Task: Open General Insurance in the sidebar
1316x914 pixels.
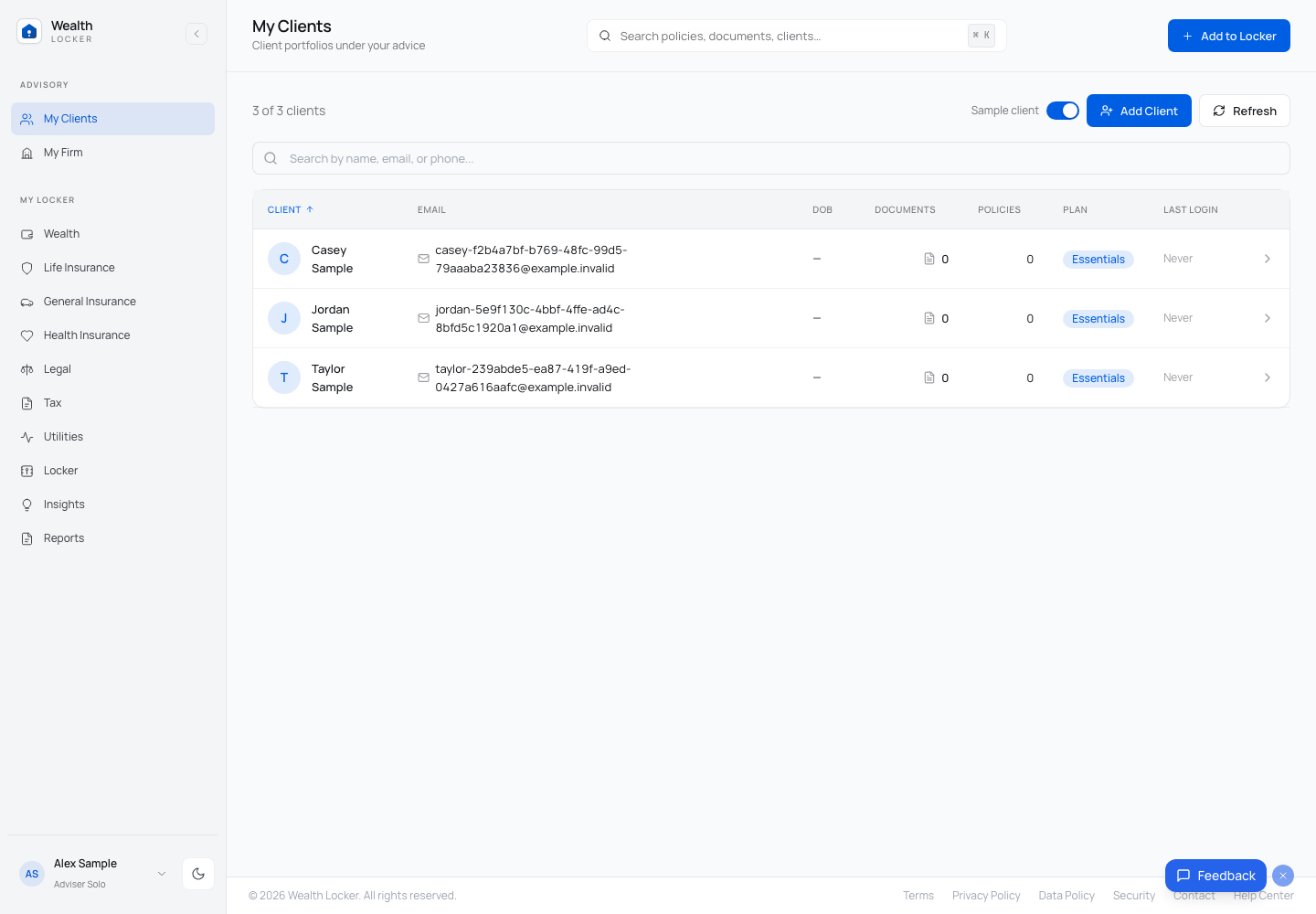Action: [113, 302]
